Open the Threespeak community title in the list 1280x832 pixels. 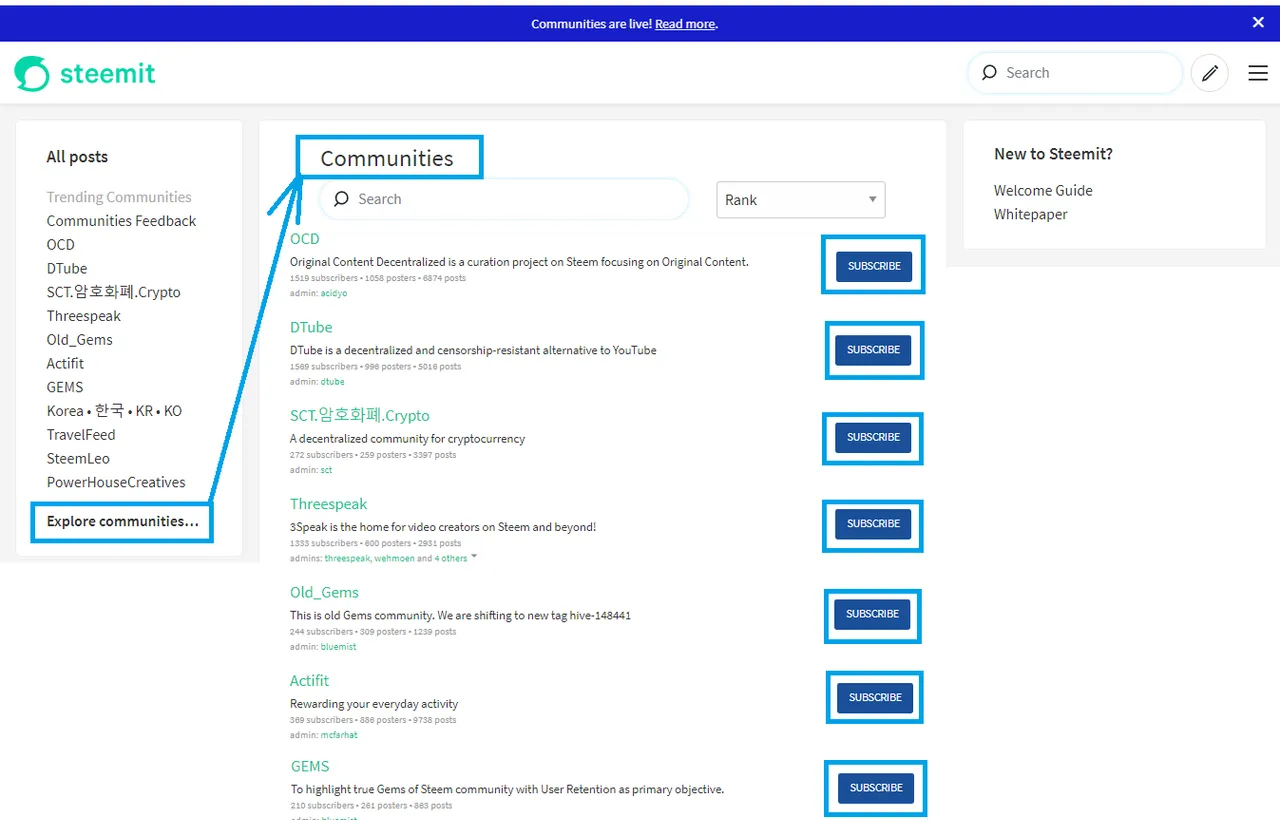pyautogui.click(x=329, y=504)
